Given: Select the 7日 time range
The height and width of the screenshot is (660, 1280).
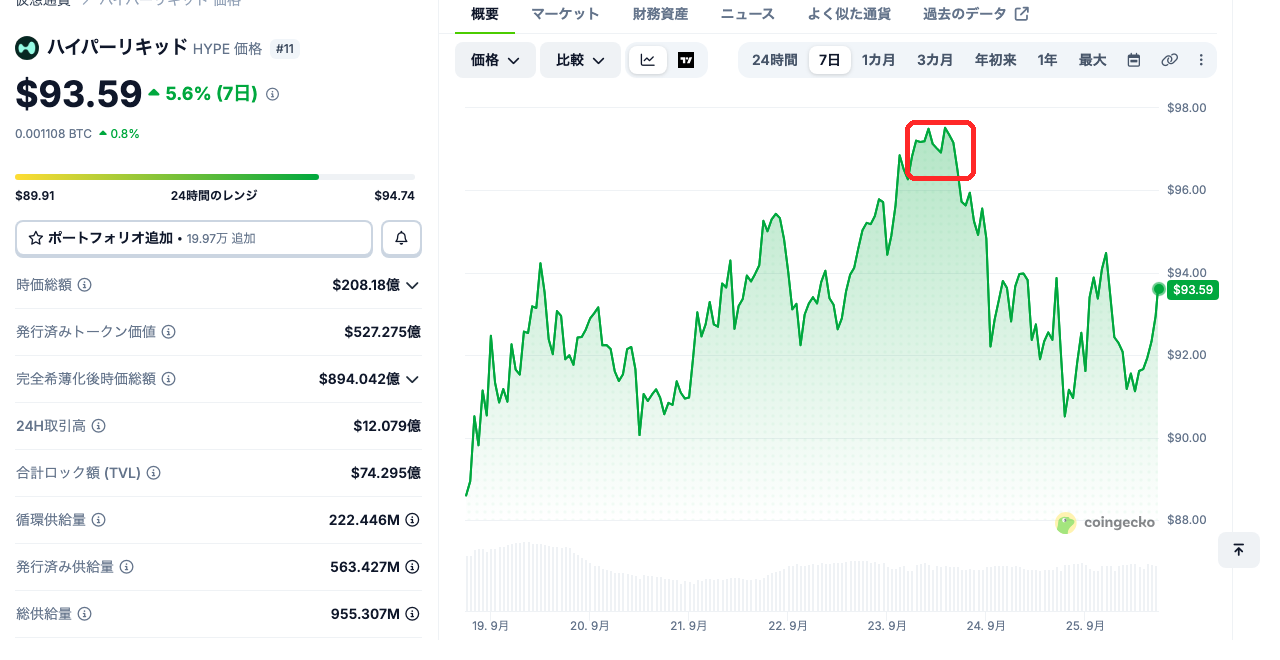Looking at the screenshot, I should [x=830, y=60].
